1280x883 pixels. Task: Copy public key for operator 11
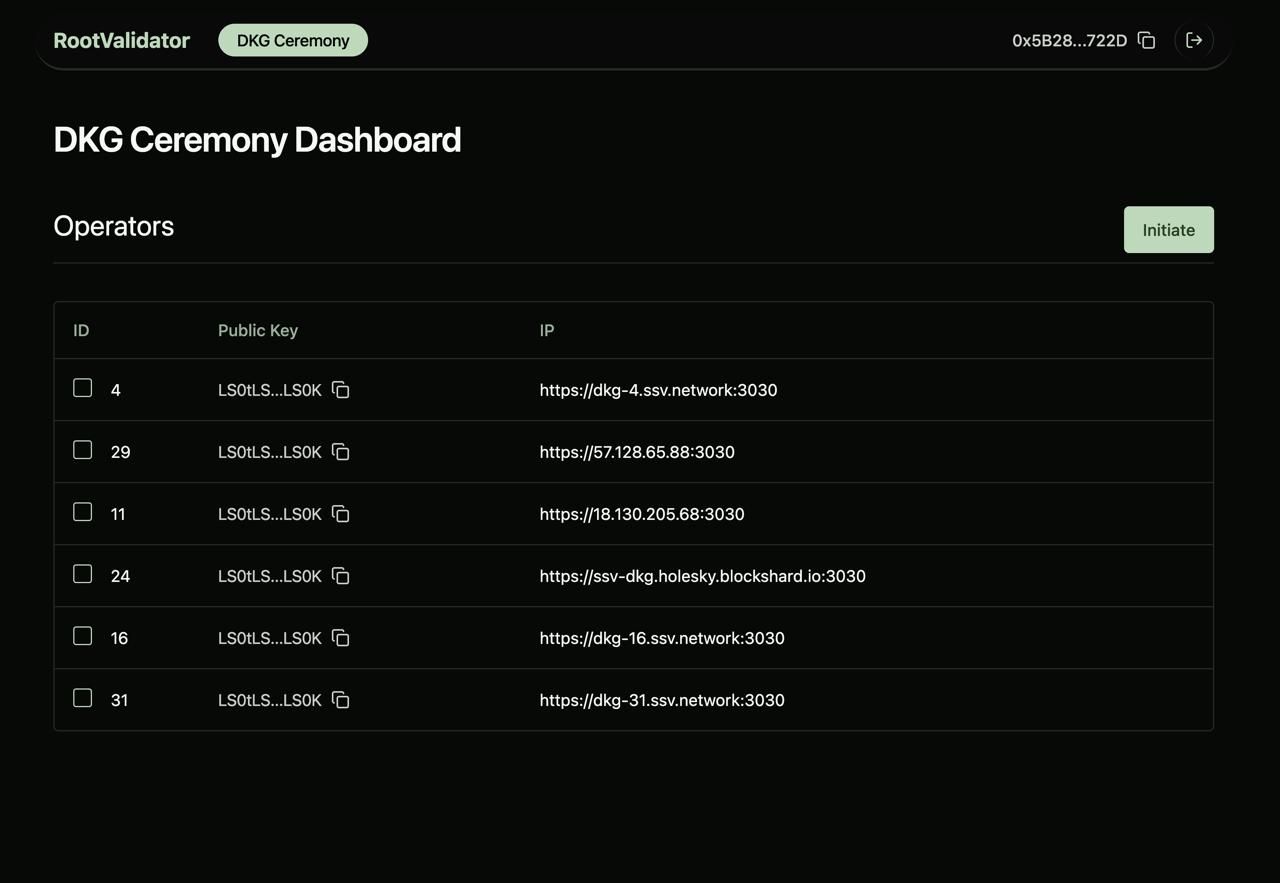tap(341, 514)
